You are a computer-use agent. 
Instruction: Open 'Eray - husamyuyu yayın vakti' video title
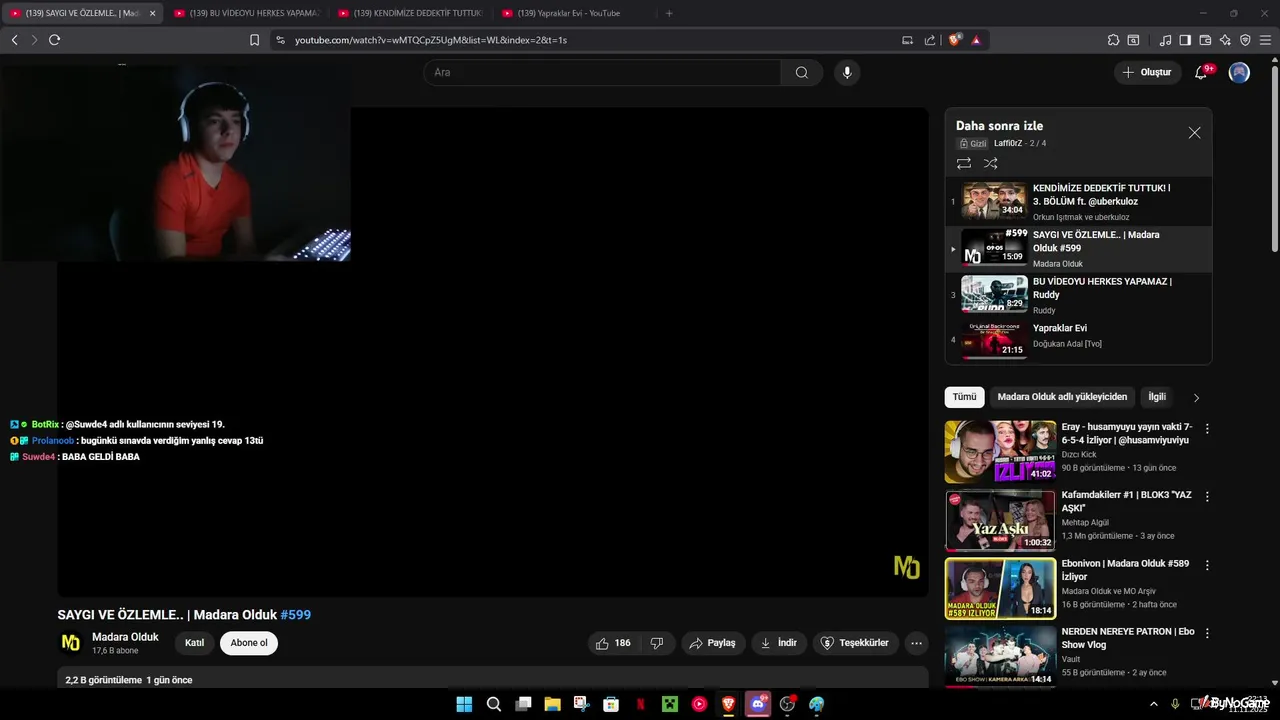(1126, 433)
